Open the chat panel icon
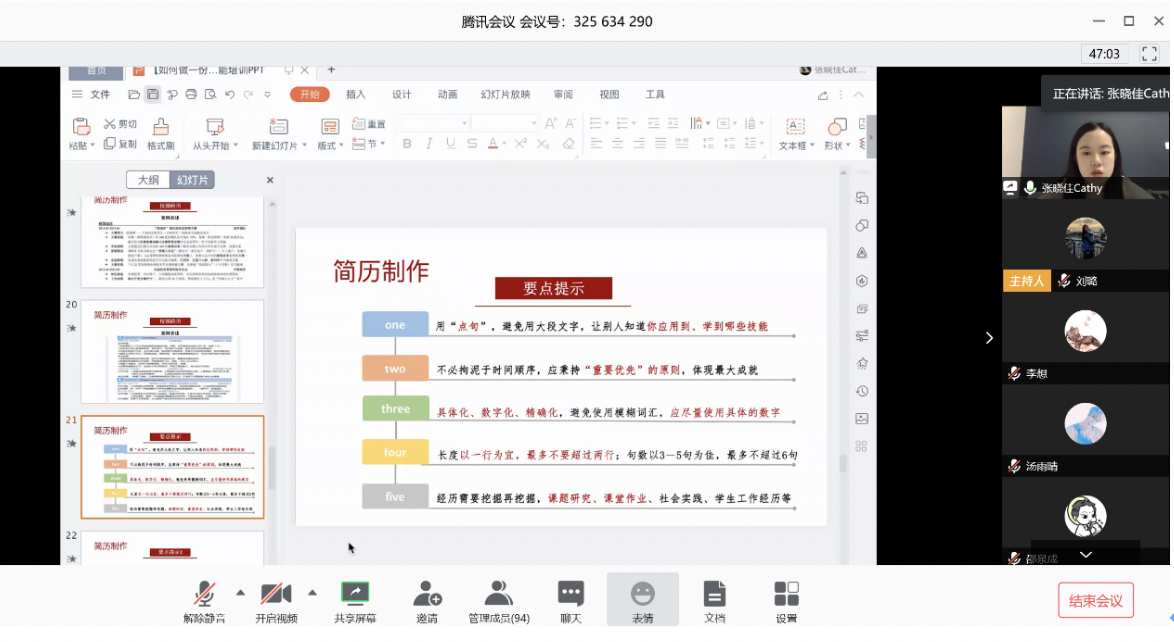Image resolution: width=1174 pixels, height=642 pixels. coord(571,594)
